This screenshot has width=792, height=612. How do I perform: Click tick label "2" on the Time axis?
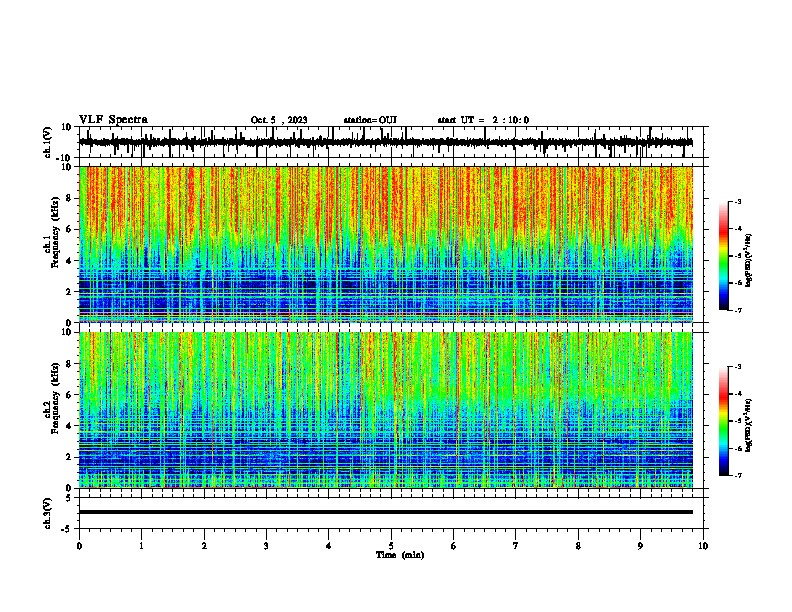(x=204, y=546)
